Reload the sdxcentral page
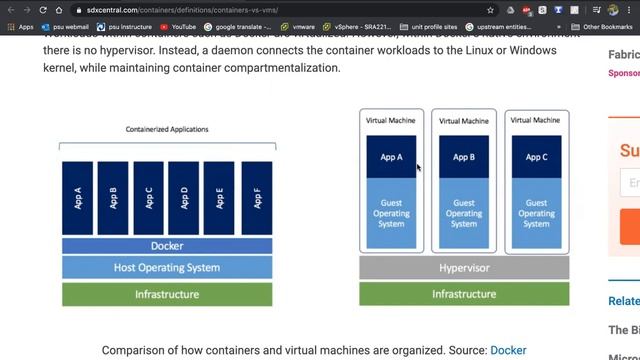 (43, 10)
